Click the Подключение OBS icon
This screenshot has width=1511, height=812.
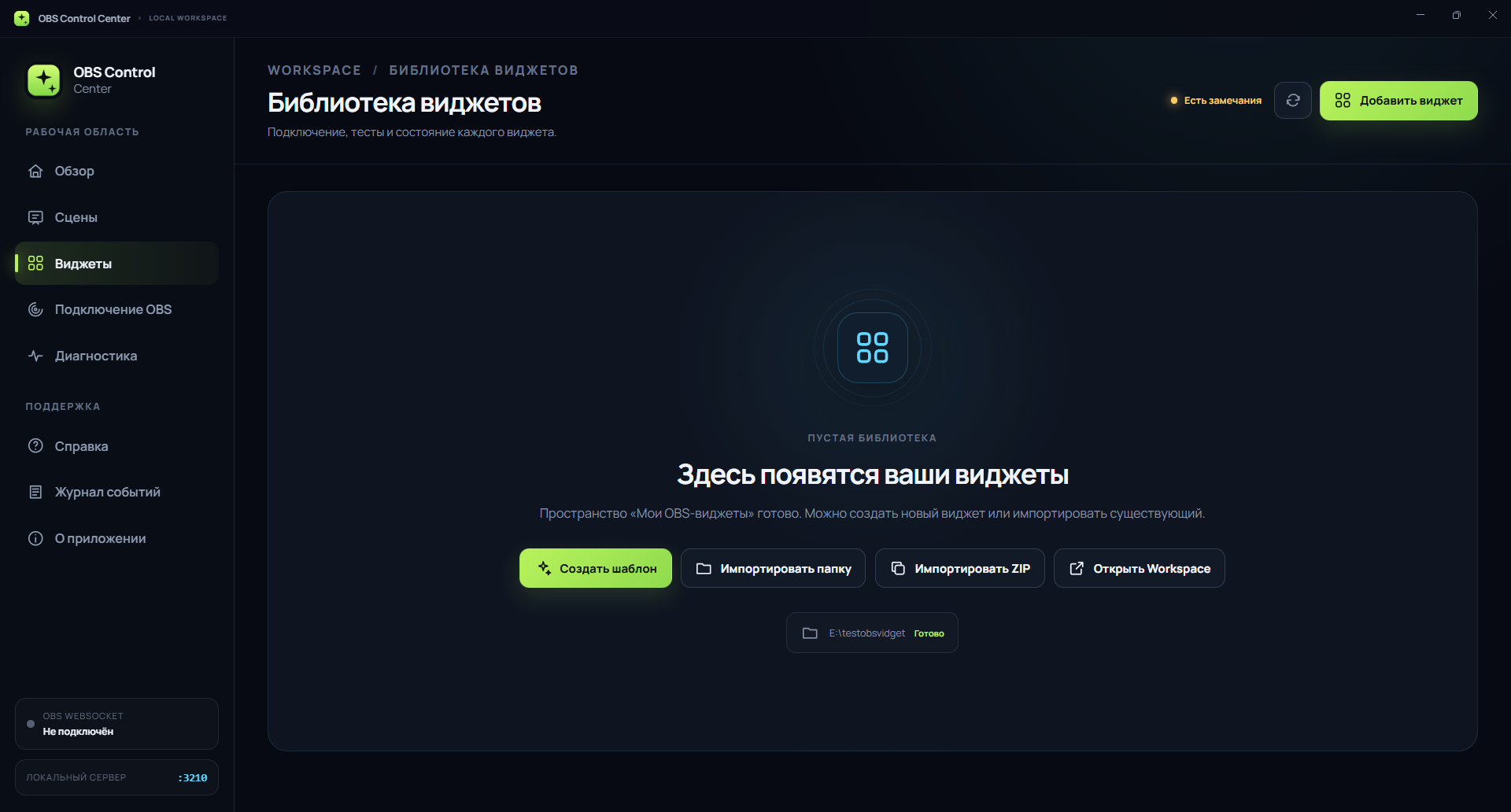tap(35, 309)
